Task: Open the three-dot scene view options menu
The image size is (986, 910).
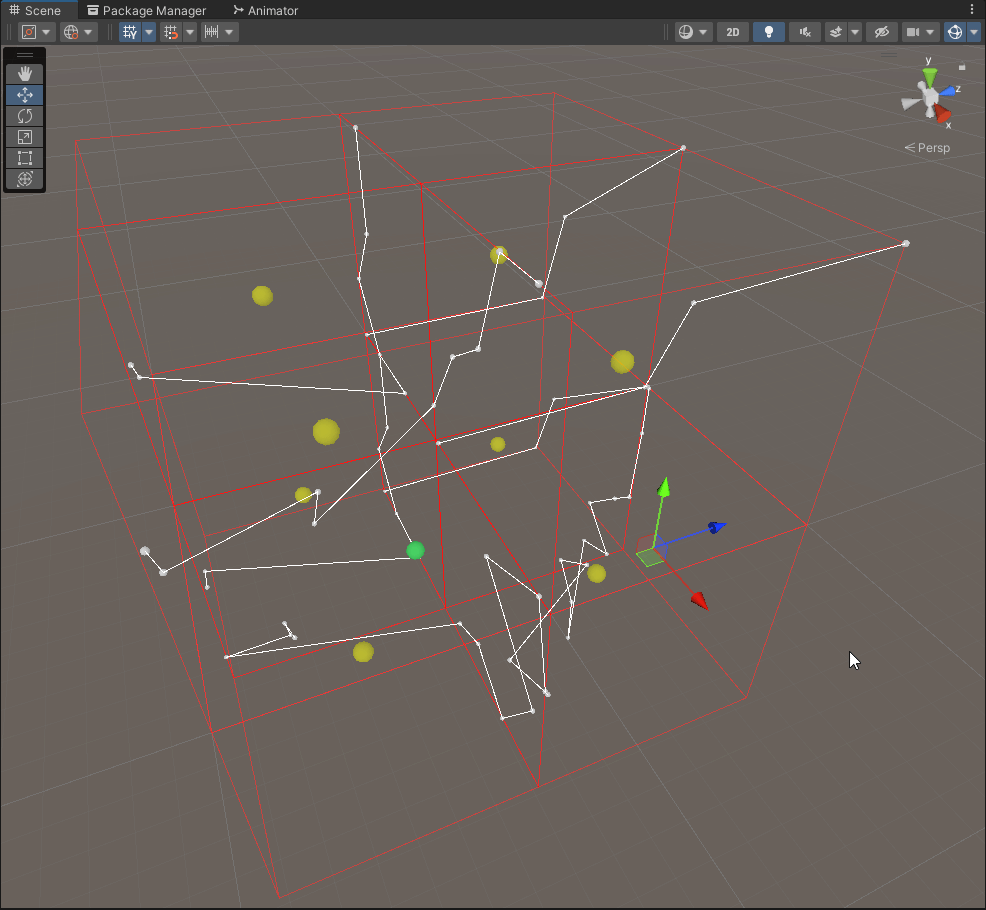Action: (972, 9)
